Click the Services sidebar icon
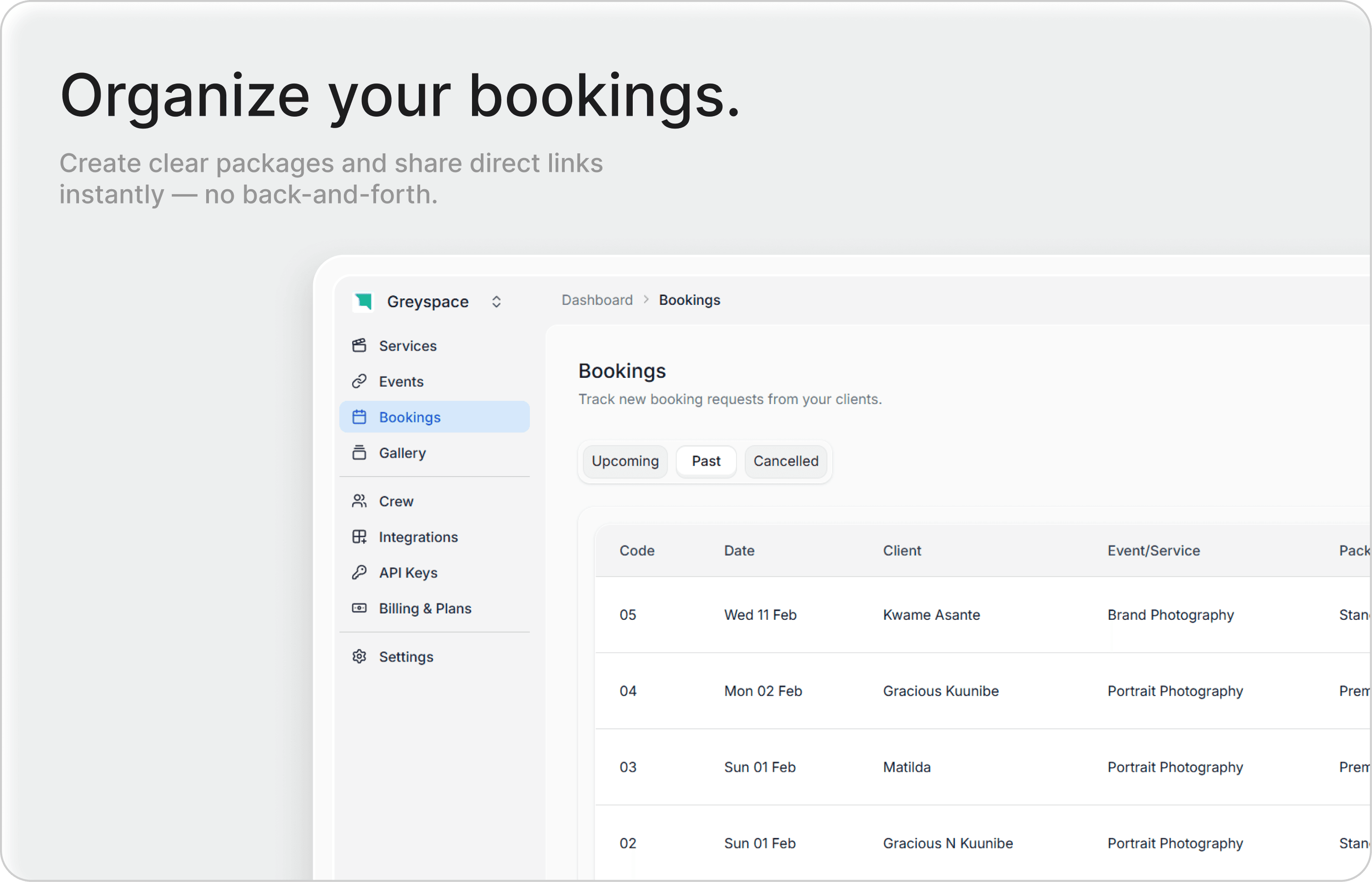 click(359, 345)
